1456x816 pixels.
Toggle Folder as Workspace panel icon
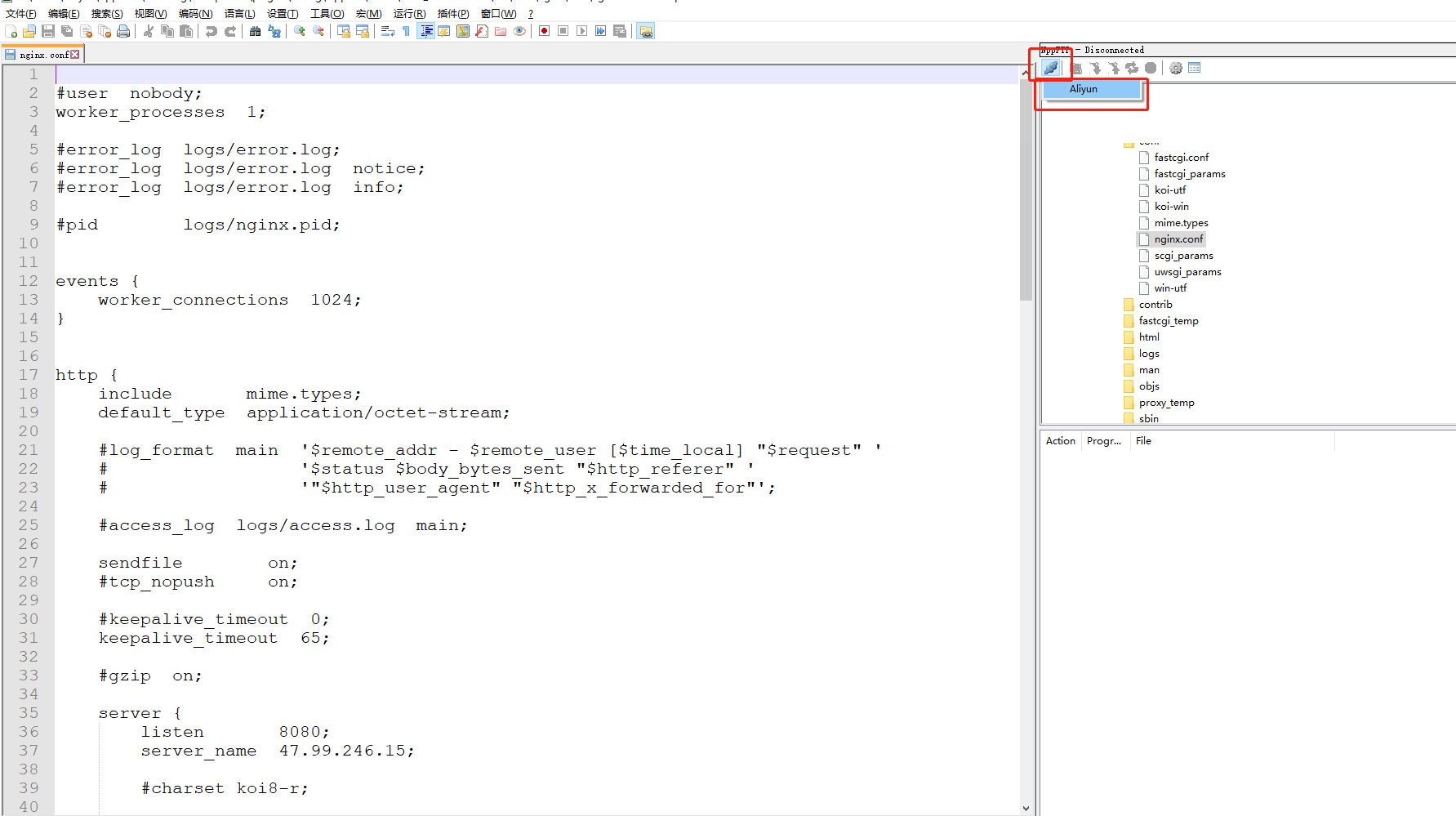click(501, 31)
